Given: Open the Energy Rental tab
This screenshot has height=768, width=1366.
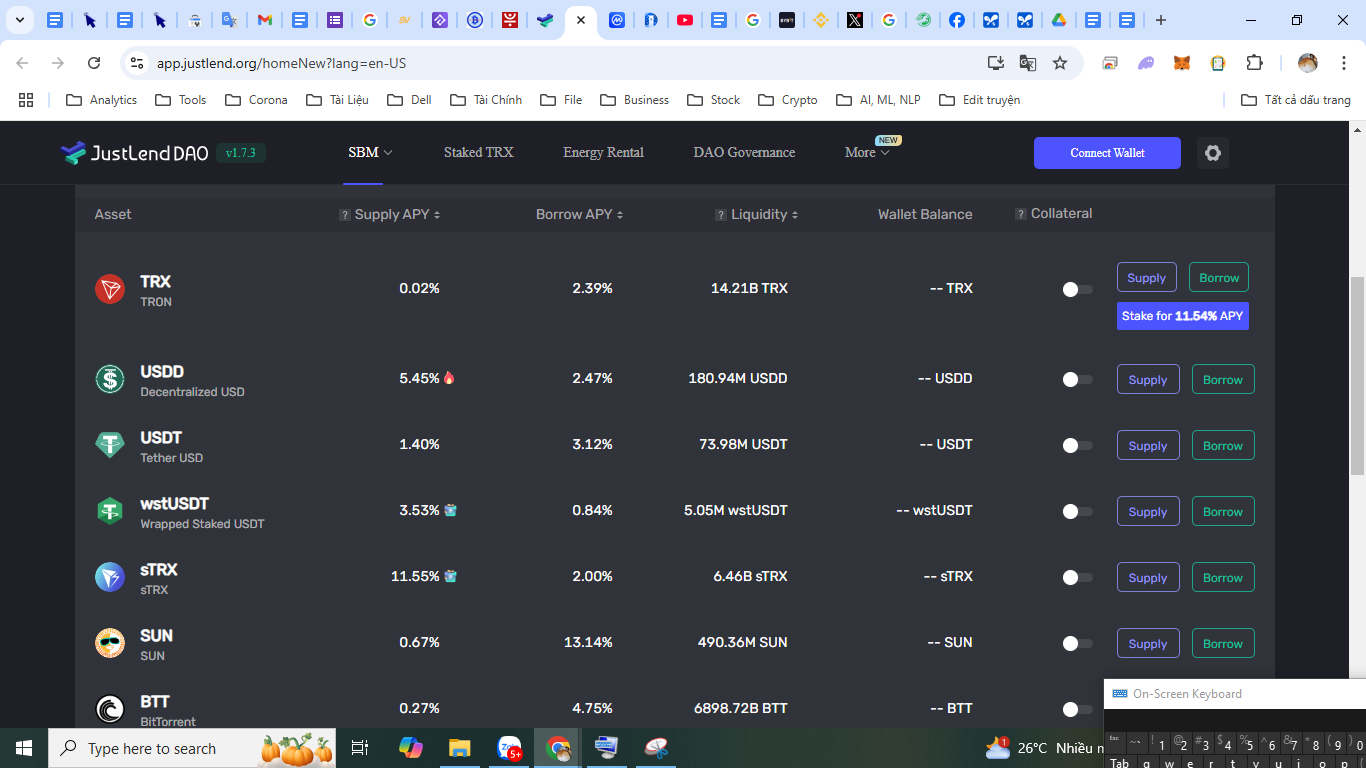Looking at the screenshot, I should [603, 153].
